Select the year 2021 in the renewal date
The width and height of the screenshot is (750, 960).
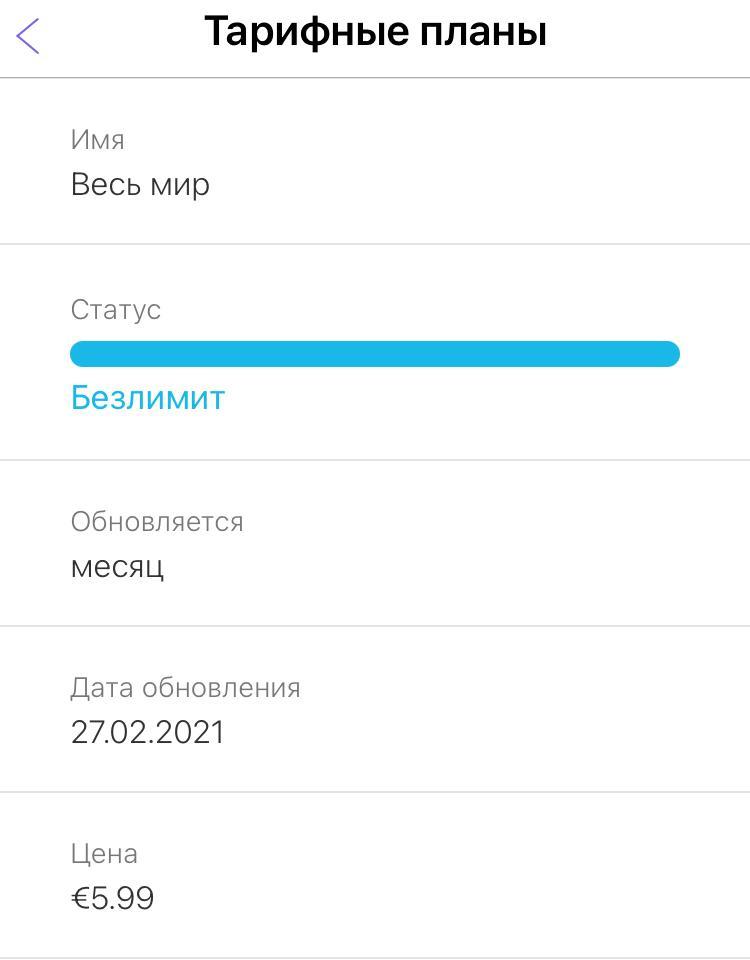tap(191, 733)
